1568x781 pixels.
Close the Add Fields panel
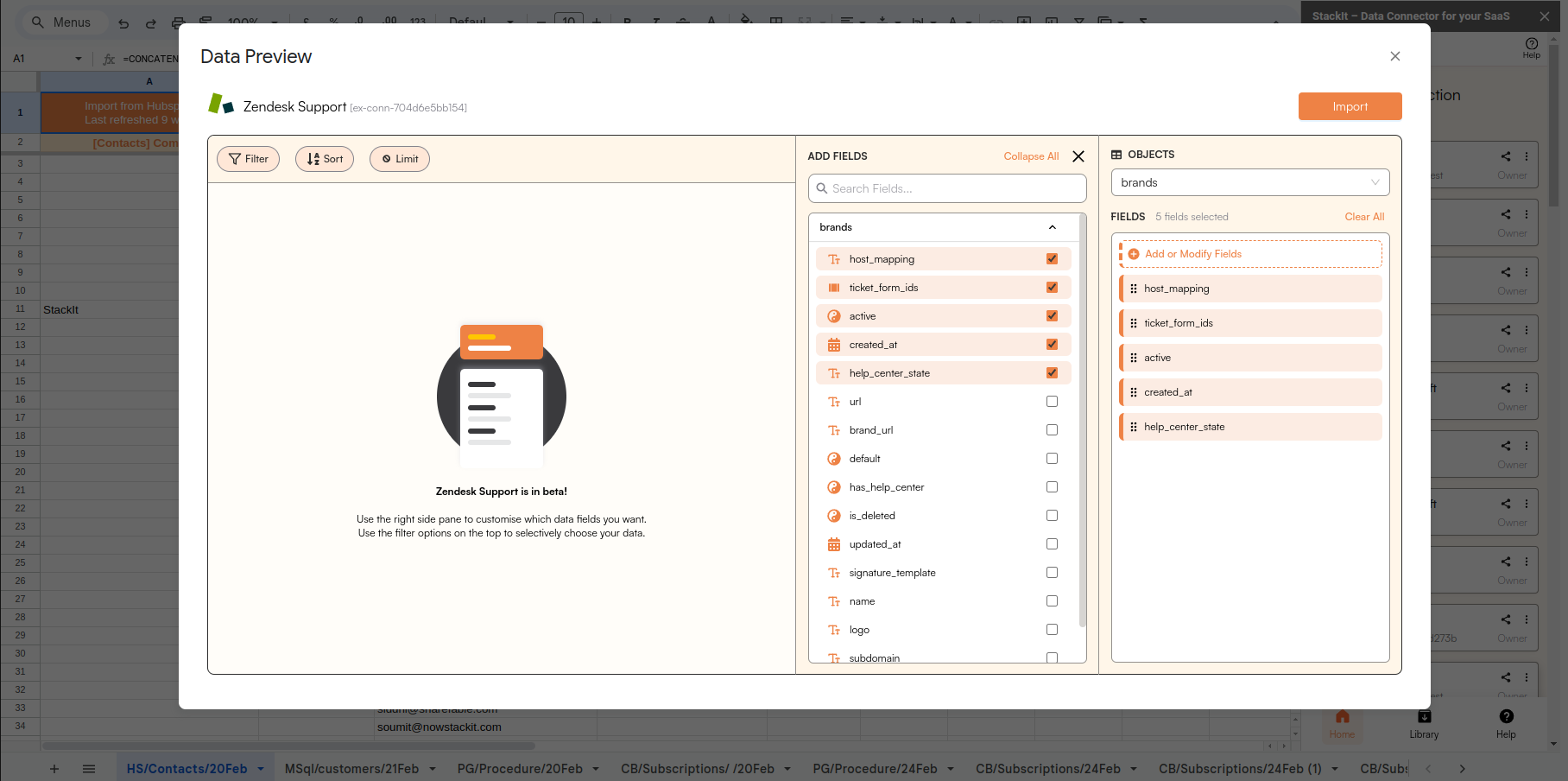tap(1078, 156)
